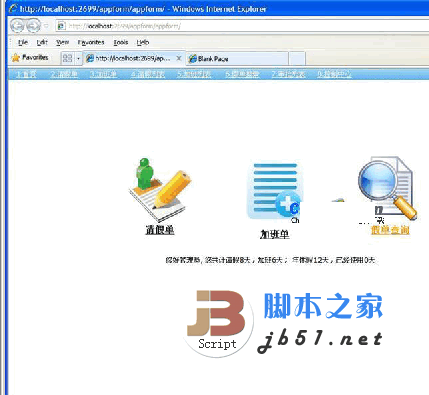Screen dimensions: 429x395
Task: Click the localhost address bar
Action: tap(242, 26)
